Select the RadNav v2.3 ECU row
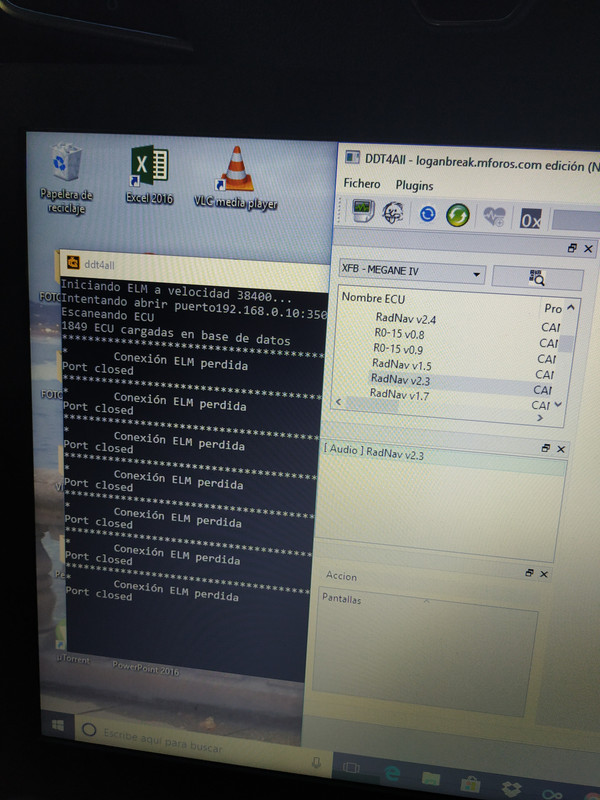600x800 pixels. coord(401,380)
